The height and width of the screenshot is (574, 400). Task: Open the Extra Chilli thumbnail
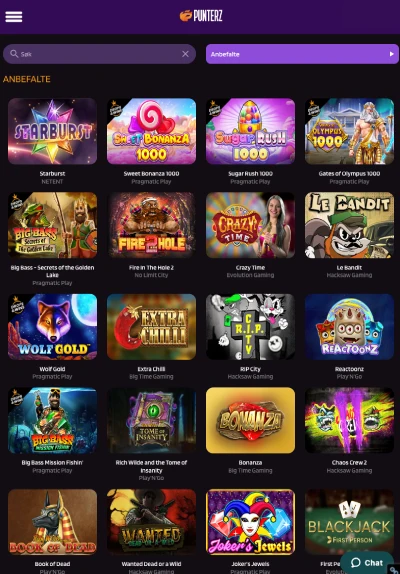click(151, 327)
